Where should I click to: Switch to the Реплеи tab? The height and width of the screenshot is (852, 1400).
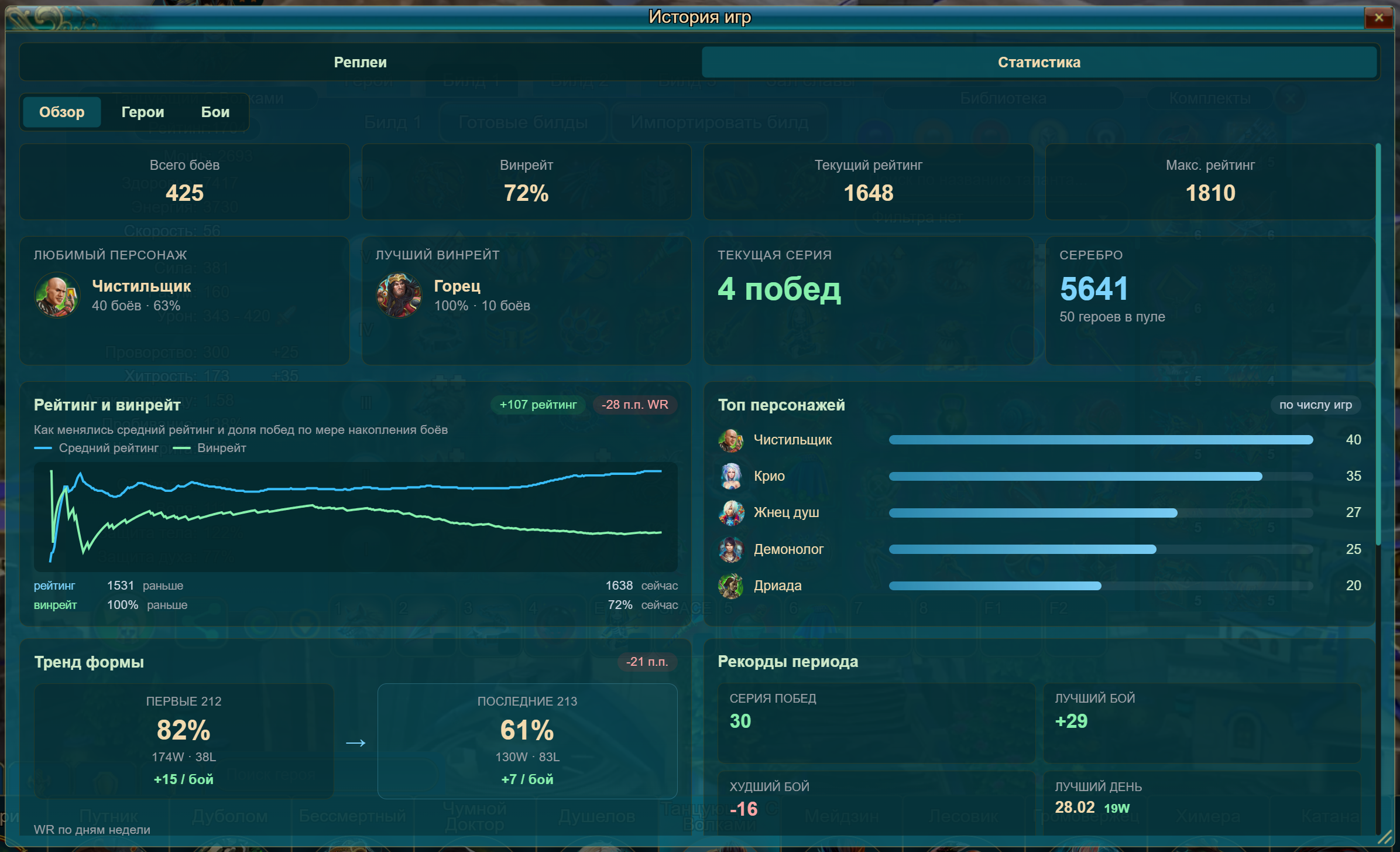[361, 62]
